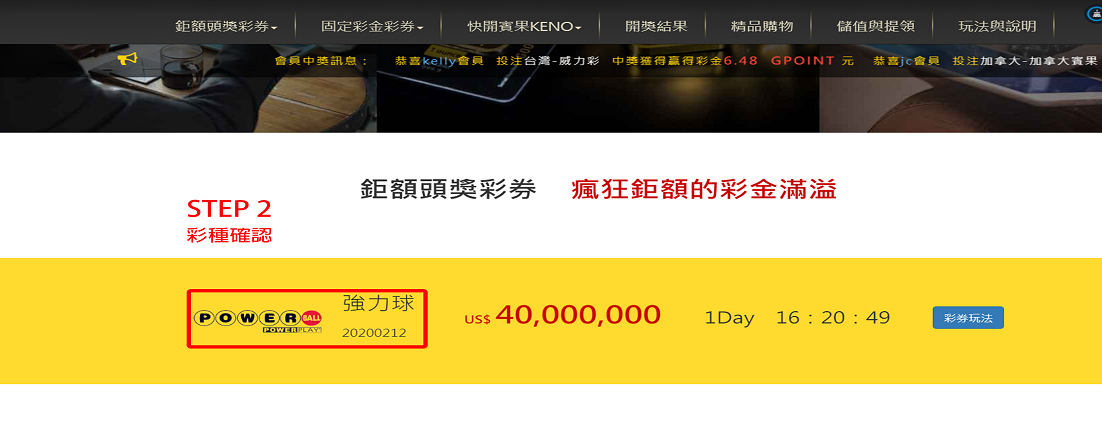Click the round blue-ringed icon at top right
1102x432 pixels.
pyautogui.click(x=1097, y=13)
